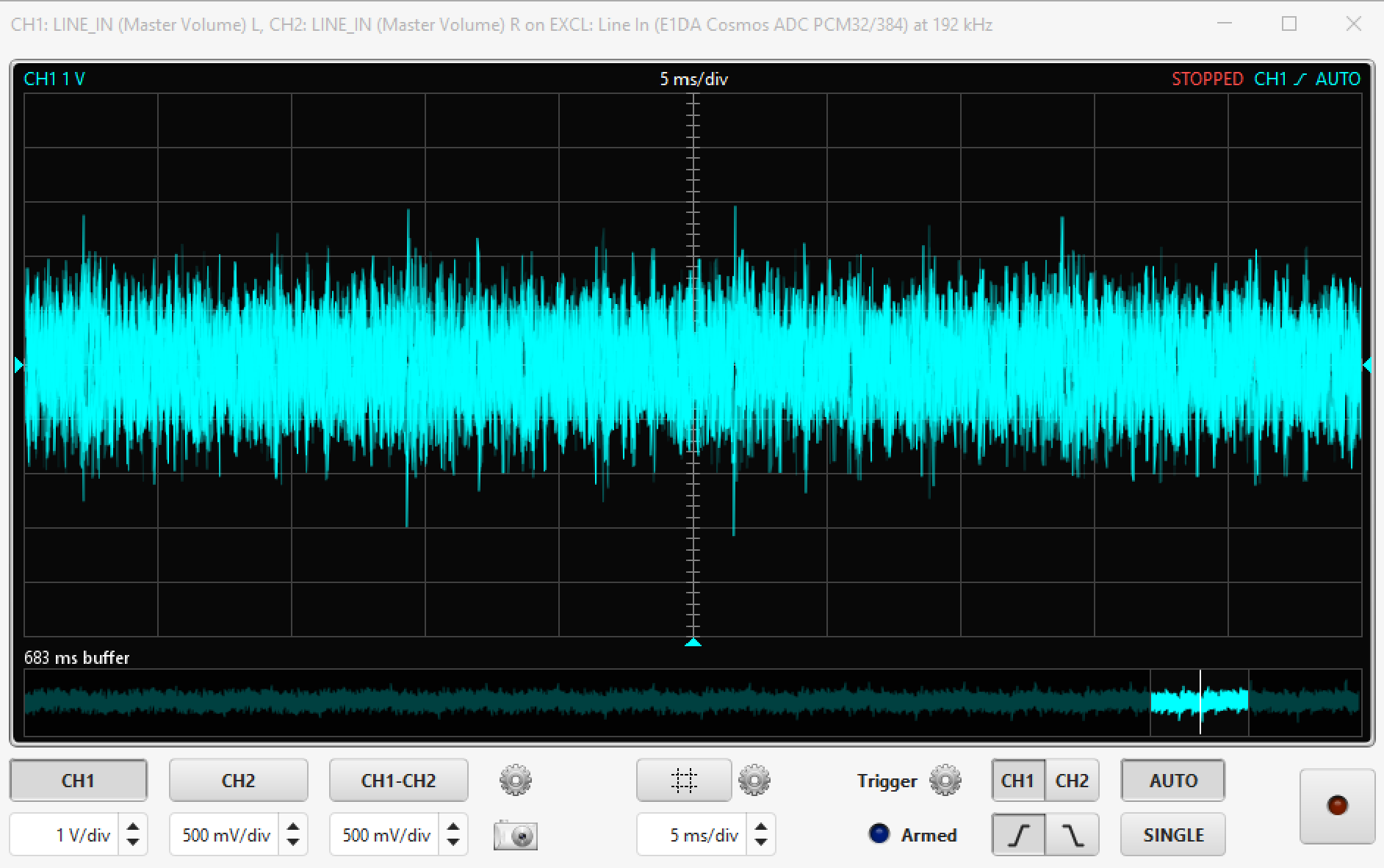Screen dimensions: 1384x868
Task: Close the oscilloscope window
Action: point(1353,23)
